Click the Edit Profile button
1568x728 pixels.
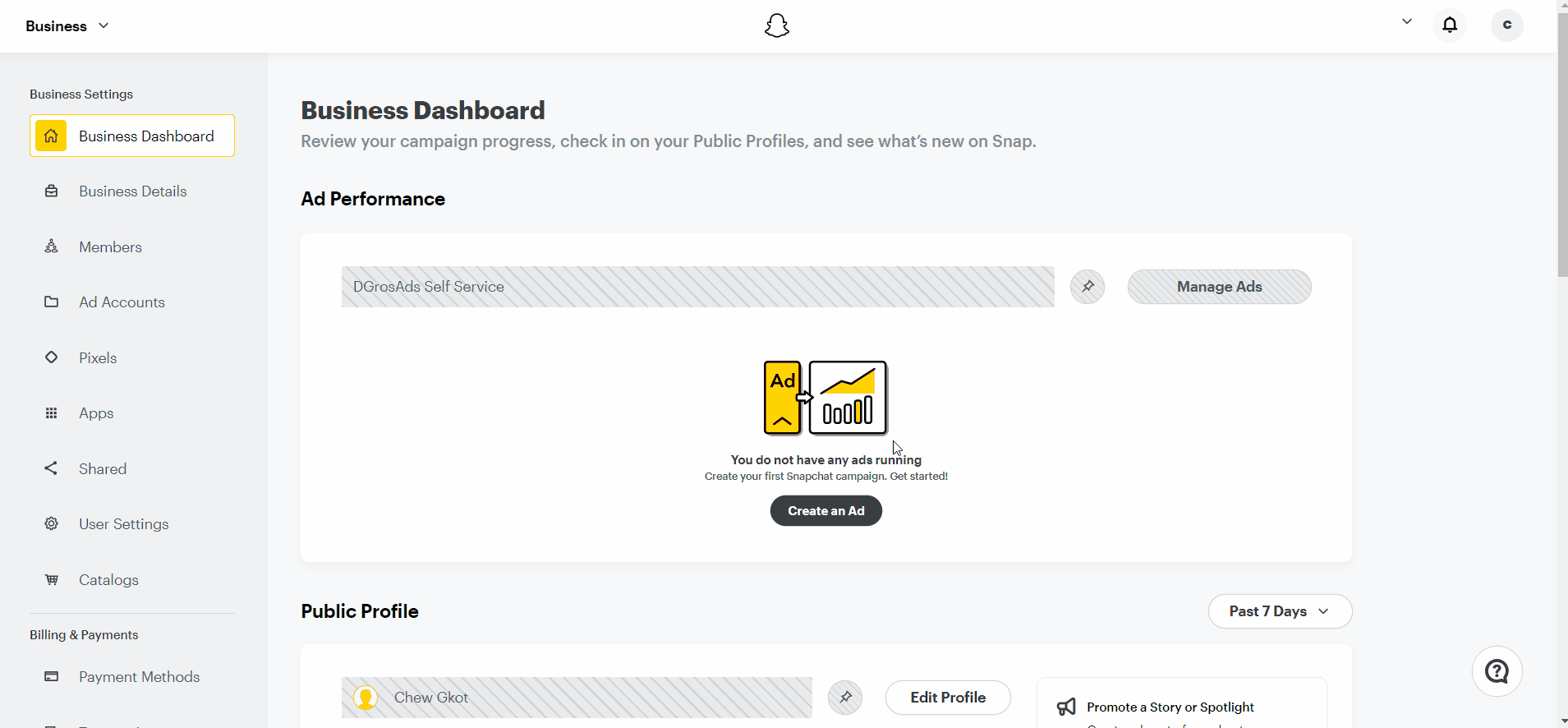pos(948,698)
